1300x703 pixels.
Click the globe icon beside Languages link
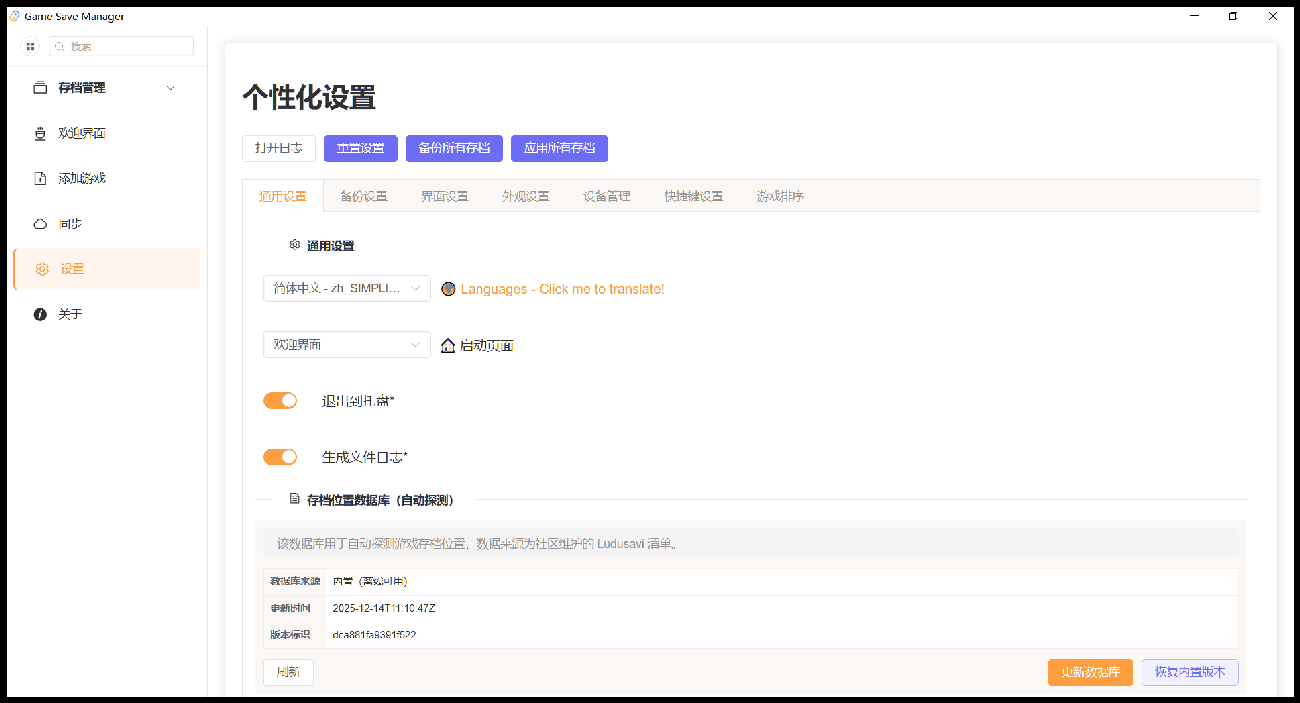tap(448, 289)
